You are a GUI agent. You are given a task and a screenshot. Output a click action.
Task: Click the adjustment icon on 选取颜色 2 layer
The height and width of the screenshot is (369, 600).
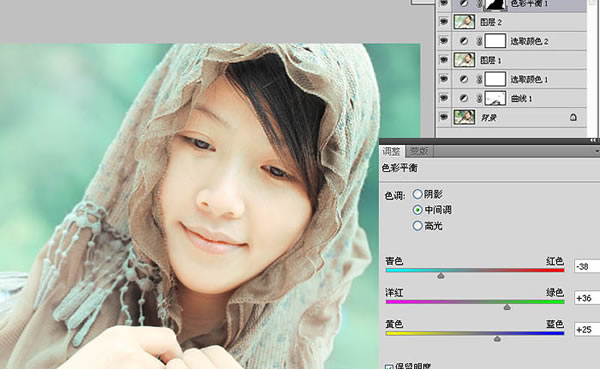[x=464, y=41]
